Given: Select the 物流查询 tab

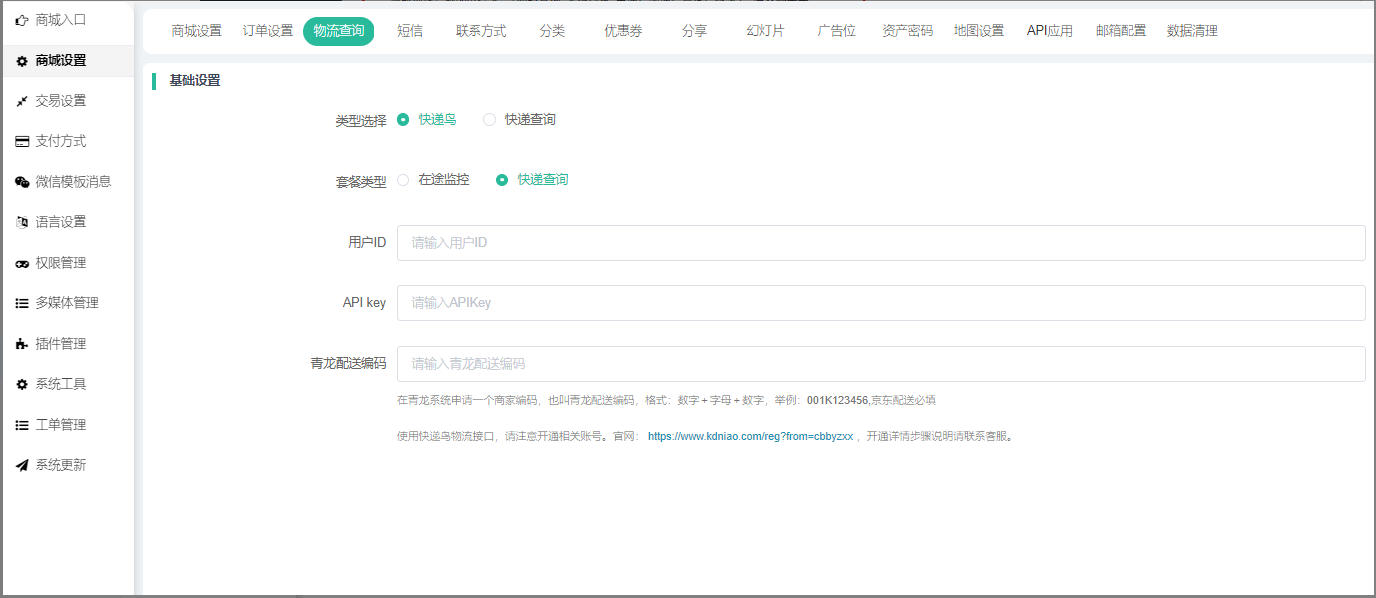Looking at the screenshot, I should tap(339, 31).
